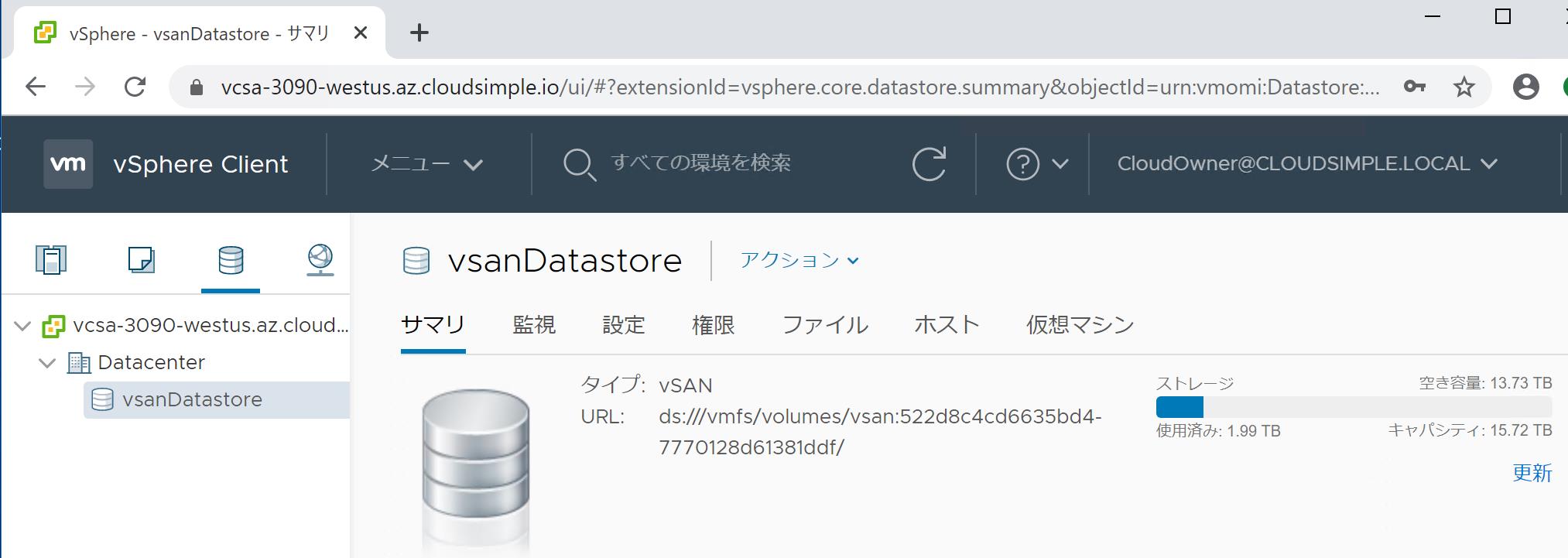Maximize the browser window
This screenshot has width=1568, height=558.
[1503, 16]
